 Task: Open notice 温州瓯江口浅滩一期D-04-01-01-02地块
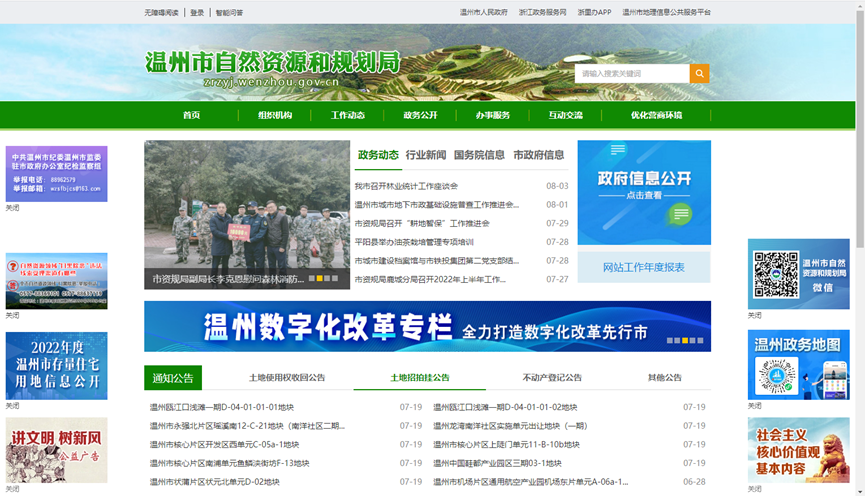pos(505,407)
